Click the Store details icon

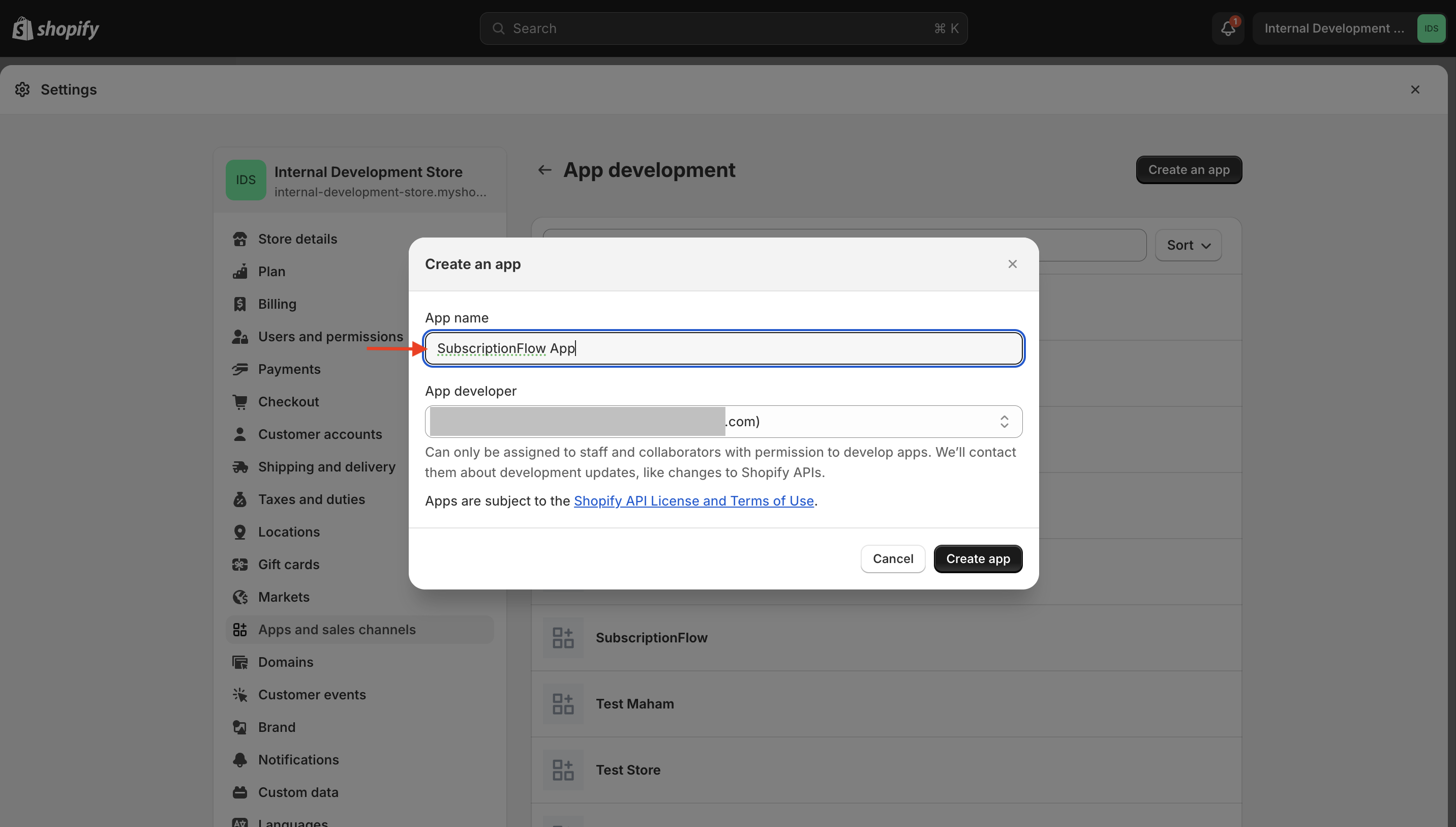pyautogui.click(x=239, y=239)
